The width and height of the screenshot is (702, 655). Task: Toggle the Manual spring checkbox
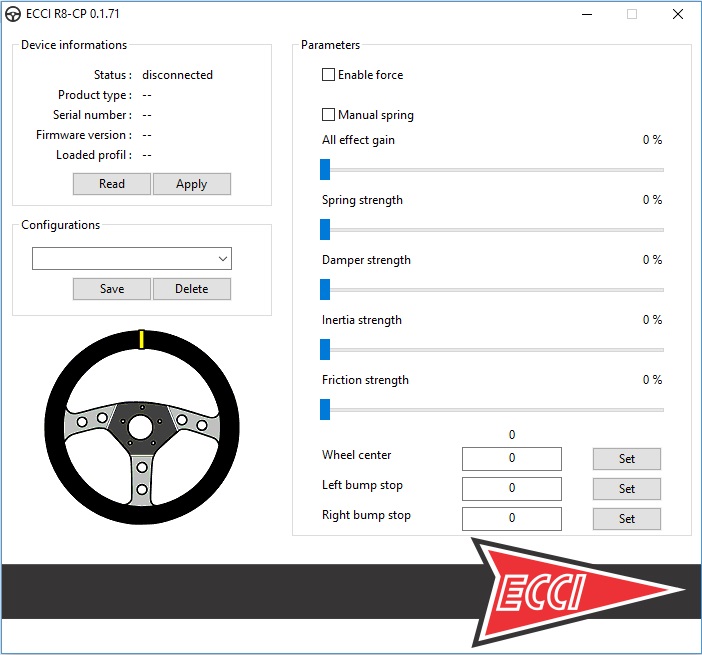pos(328,115)
